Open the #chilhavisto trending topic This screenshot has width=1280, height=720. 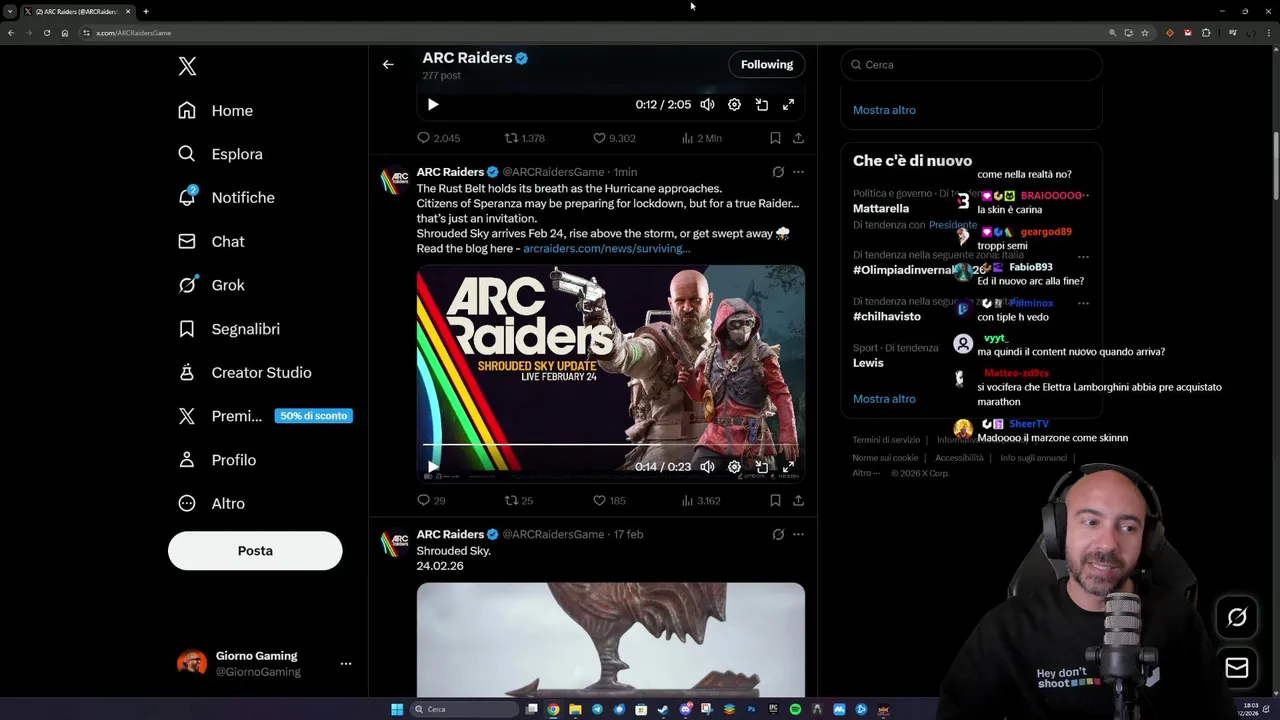coord(887,316)
